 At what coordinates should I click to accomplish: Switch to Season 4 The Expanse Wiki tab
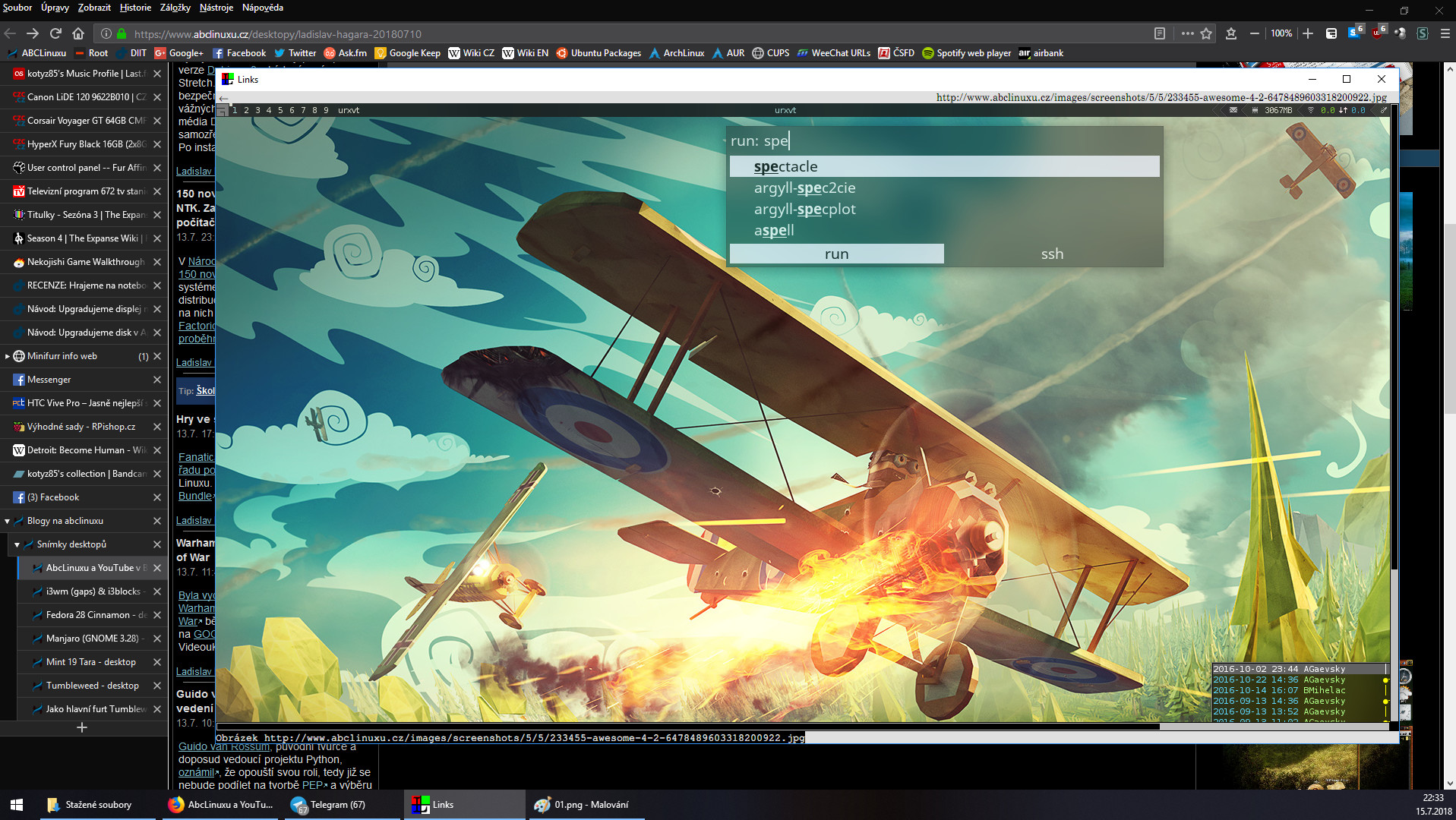point(84,238)
